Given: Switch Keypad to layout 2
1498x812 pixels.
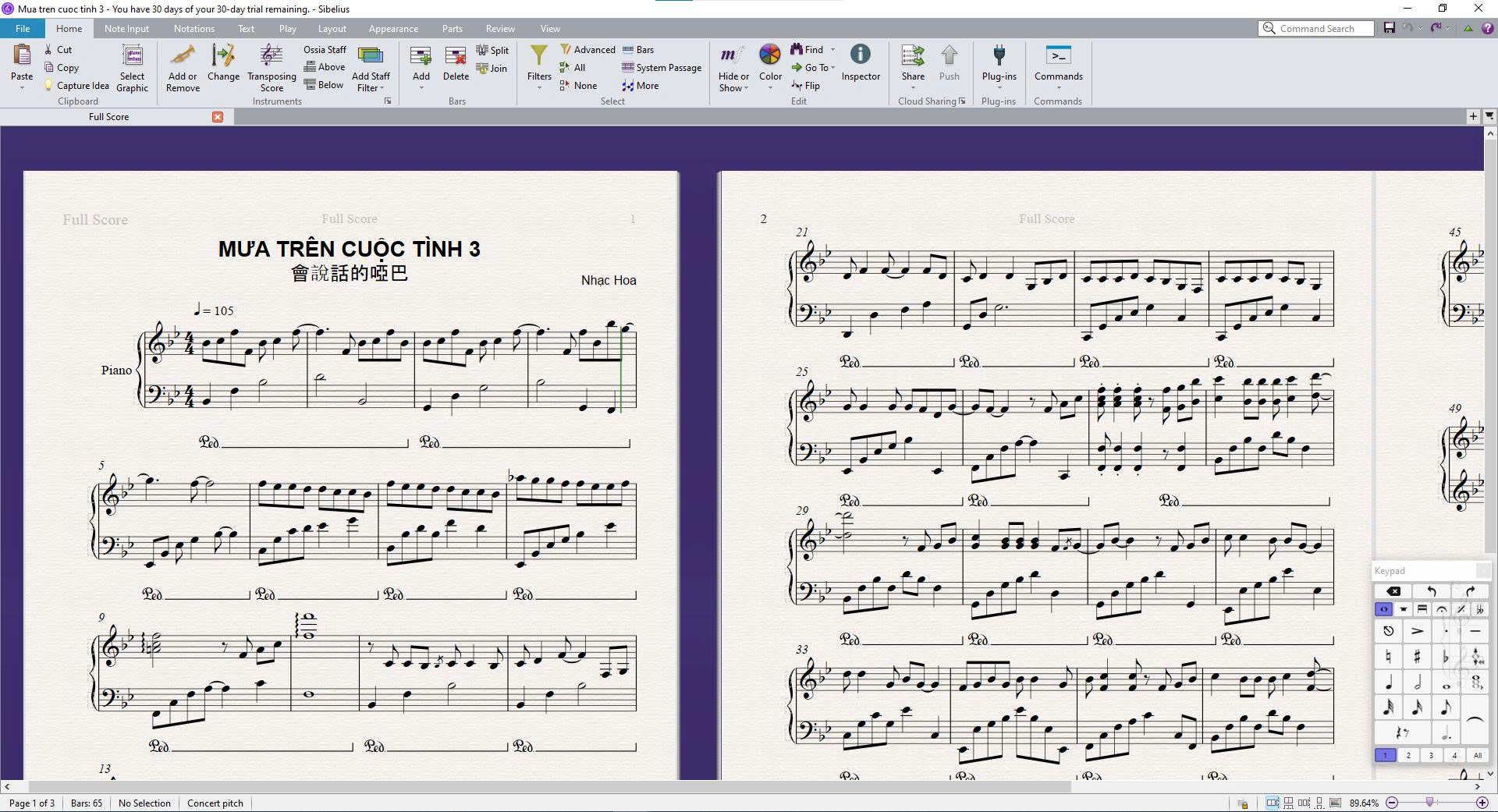Looking at the screenshot, I should 1407,755.
